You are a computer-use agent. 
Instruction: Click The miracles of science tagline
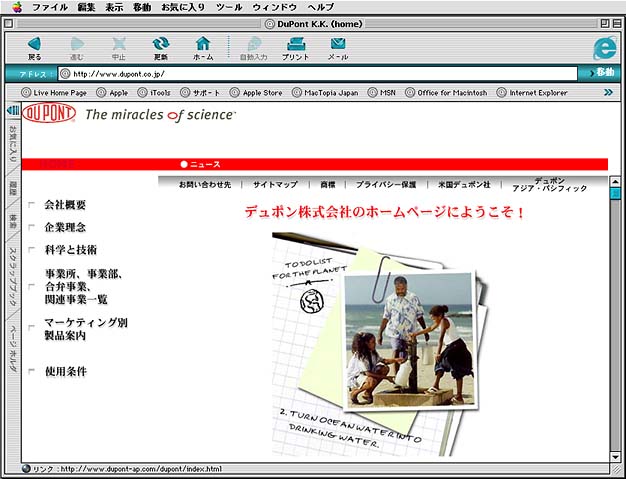coord(160,115)
